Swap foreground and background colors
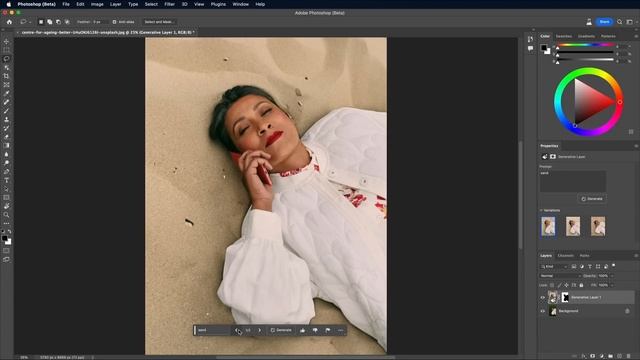Screen dimensions: 640x360 click(9, 232)
